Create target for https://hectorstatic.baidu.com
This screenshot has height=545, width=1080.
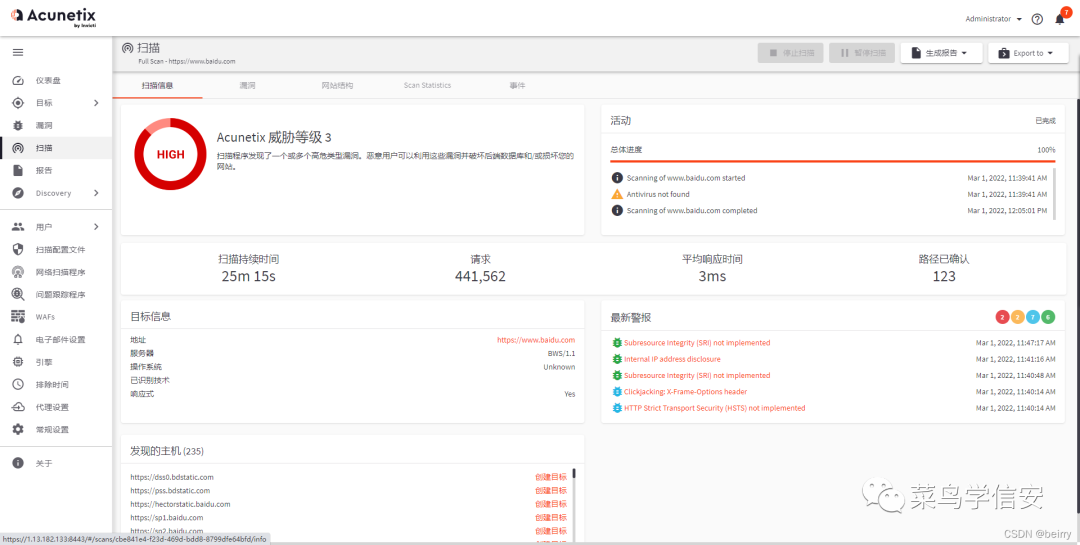click(551, 504)
